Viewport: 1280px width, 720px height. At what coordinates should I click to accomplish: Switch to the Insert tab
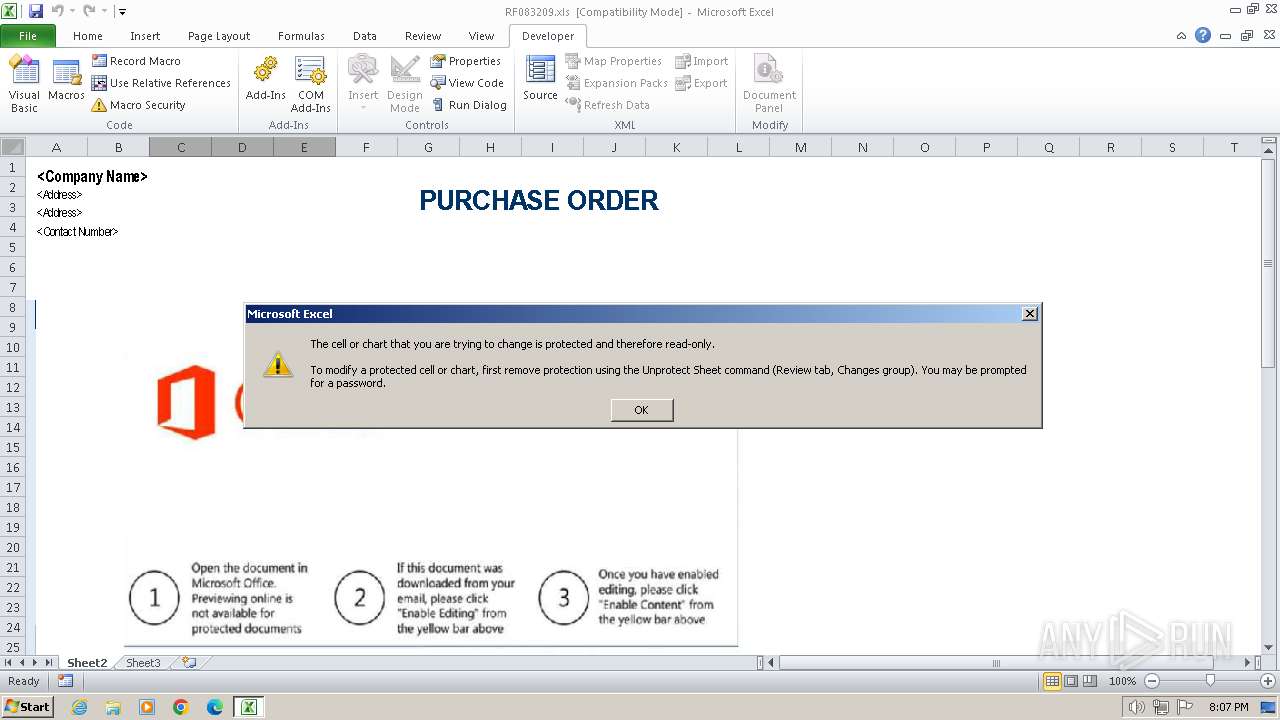click(145, 36)
